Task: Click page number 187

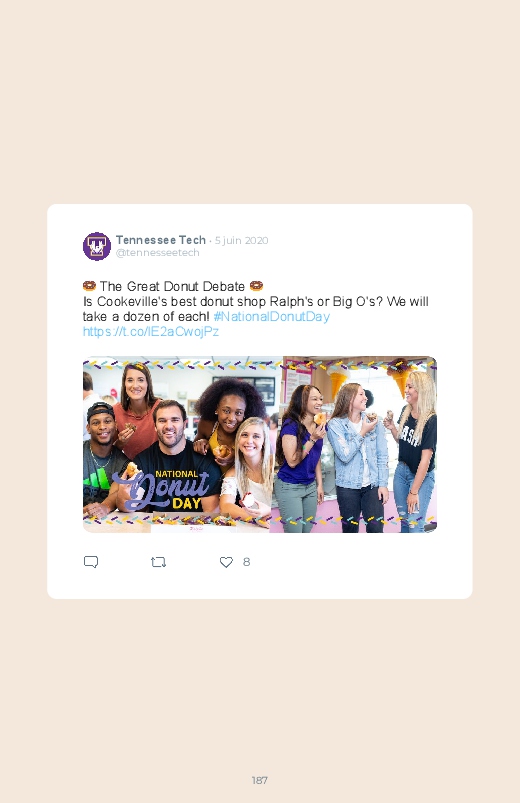Action: (260, 780)
